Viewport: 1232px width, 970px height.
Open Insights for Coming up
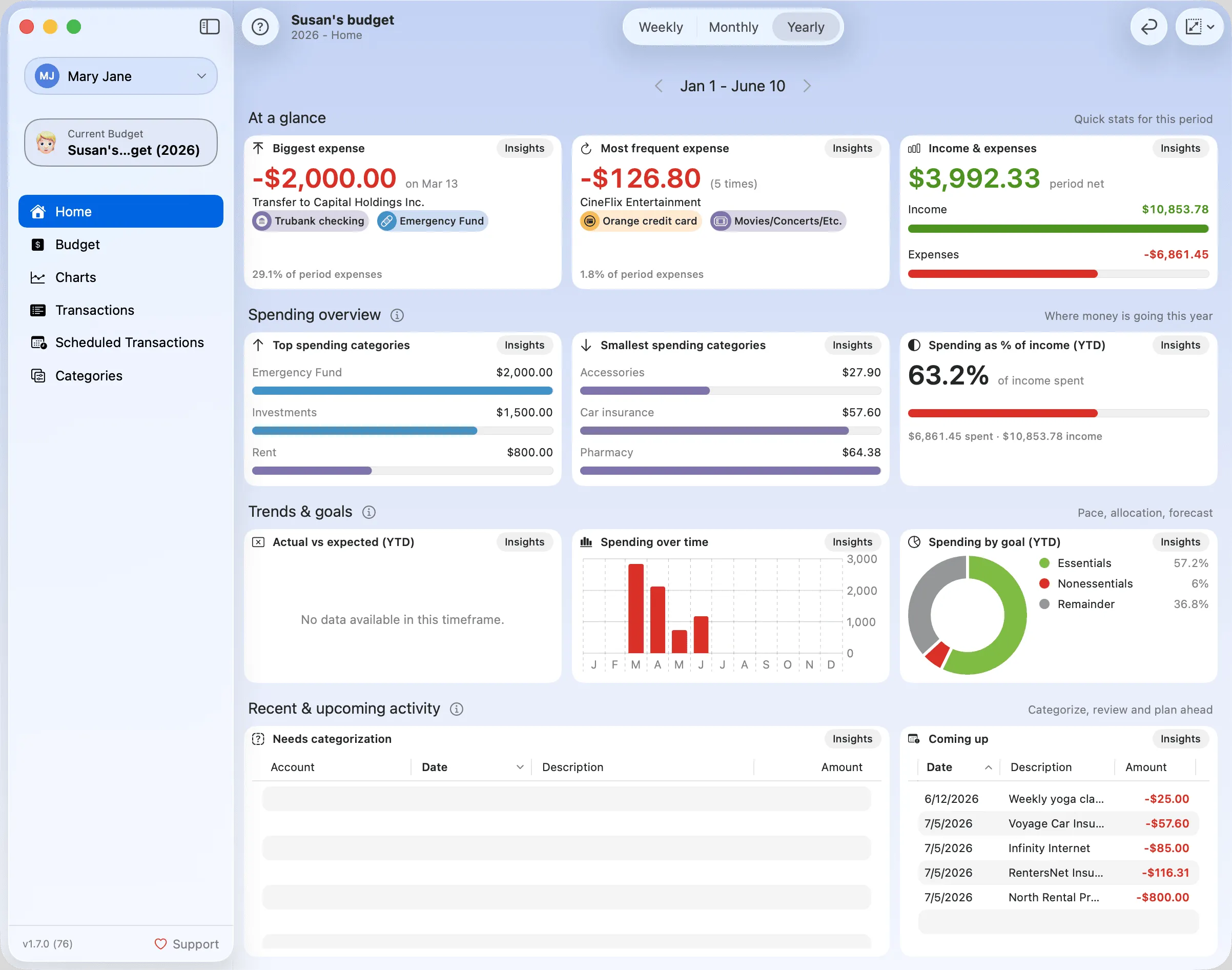click(1180, 739)
